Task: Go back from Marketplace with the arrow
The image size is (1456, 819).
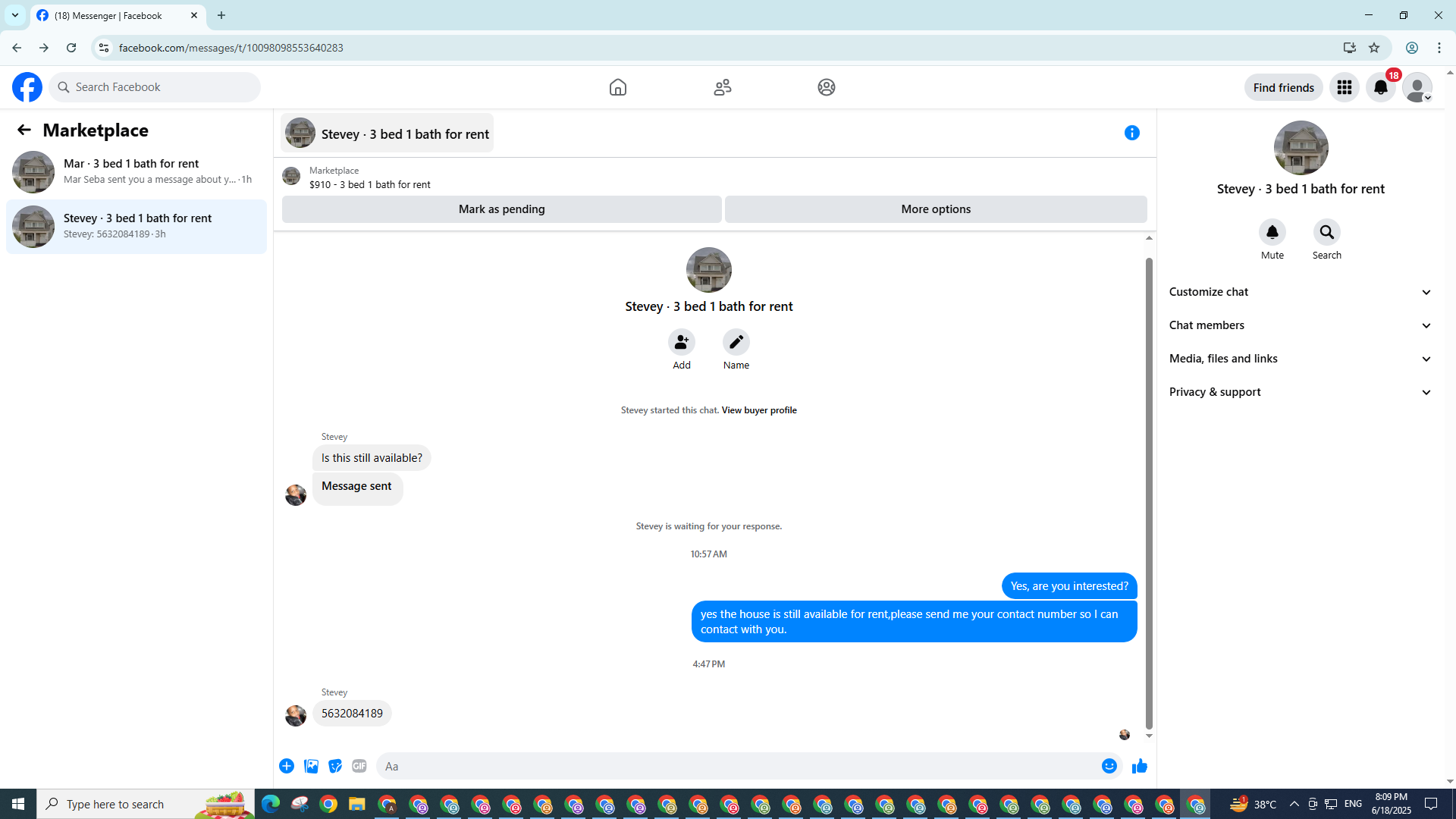Action: (x=24, y=130)
